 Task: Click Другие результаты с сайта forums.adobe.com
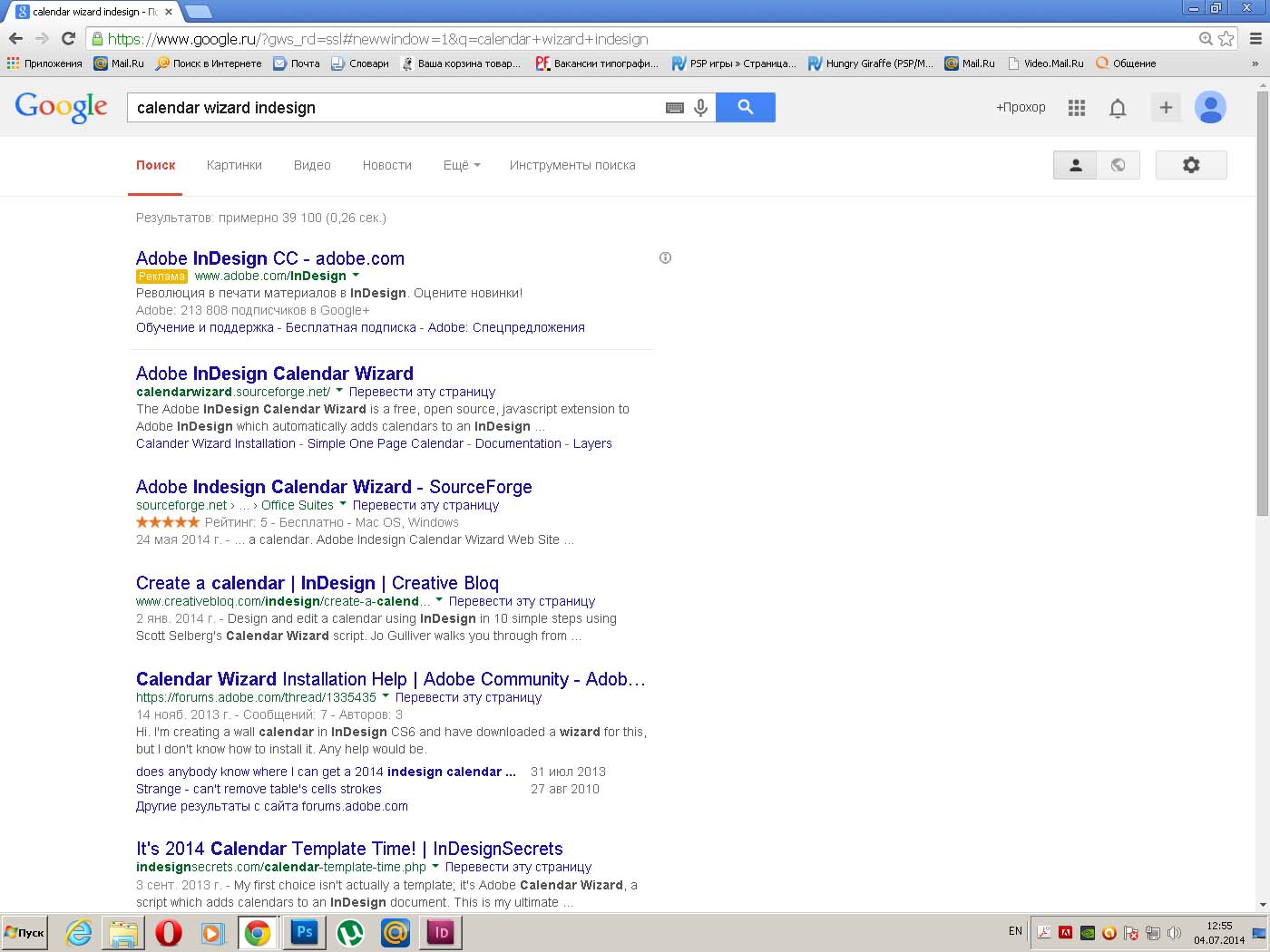click(272, 806)
